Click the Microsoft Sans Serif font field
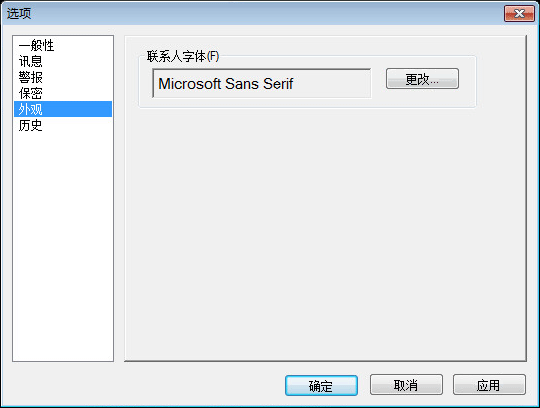Viewport: 540px width, 408px height. click(x=262, y=83)
